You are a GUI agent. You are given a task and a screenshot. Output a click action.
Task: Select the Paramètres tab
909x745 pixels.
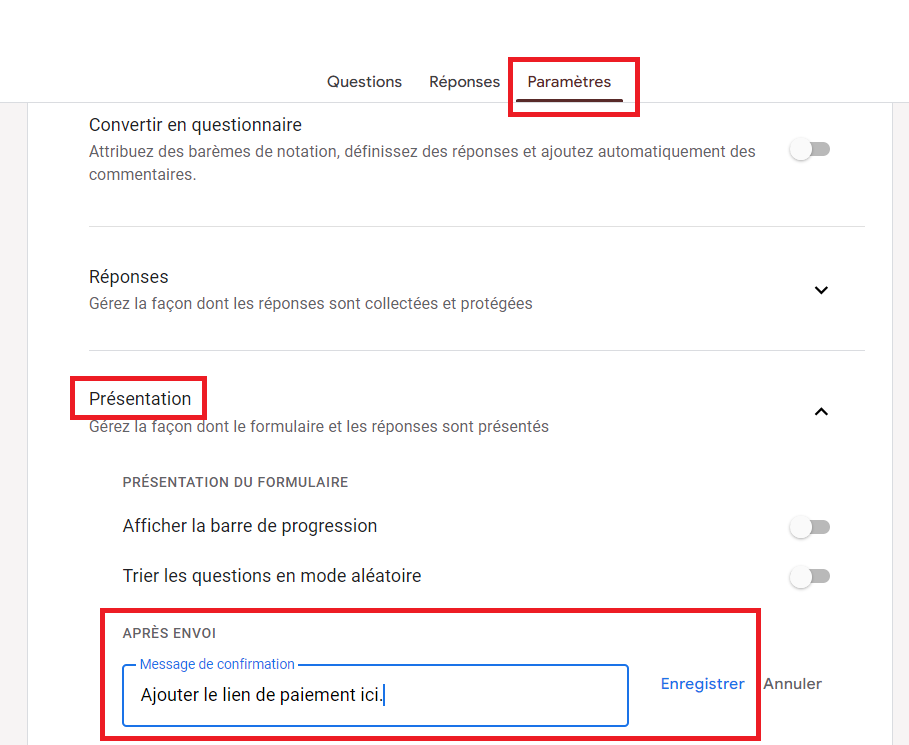pyautogui.click(x=569, y=82)
